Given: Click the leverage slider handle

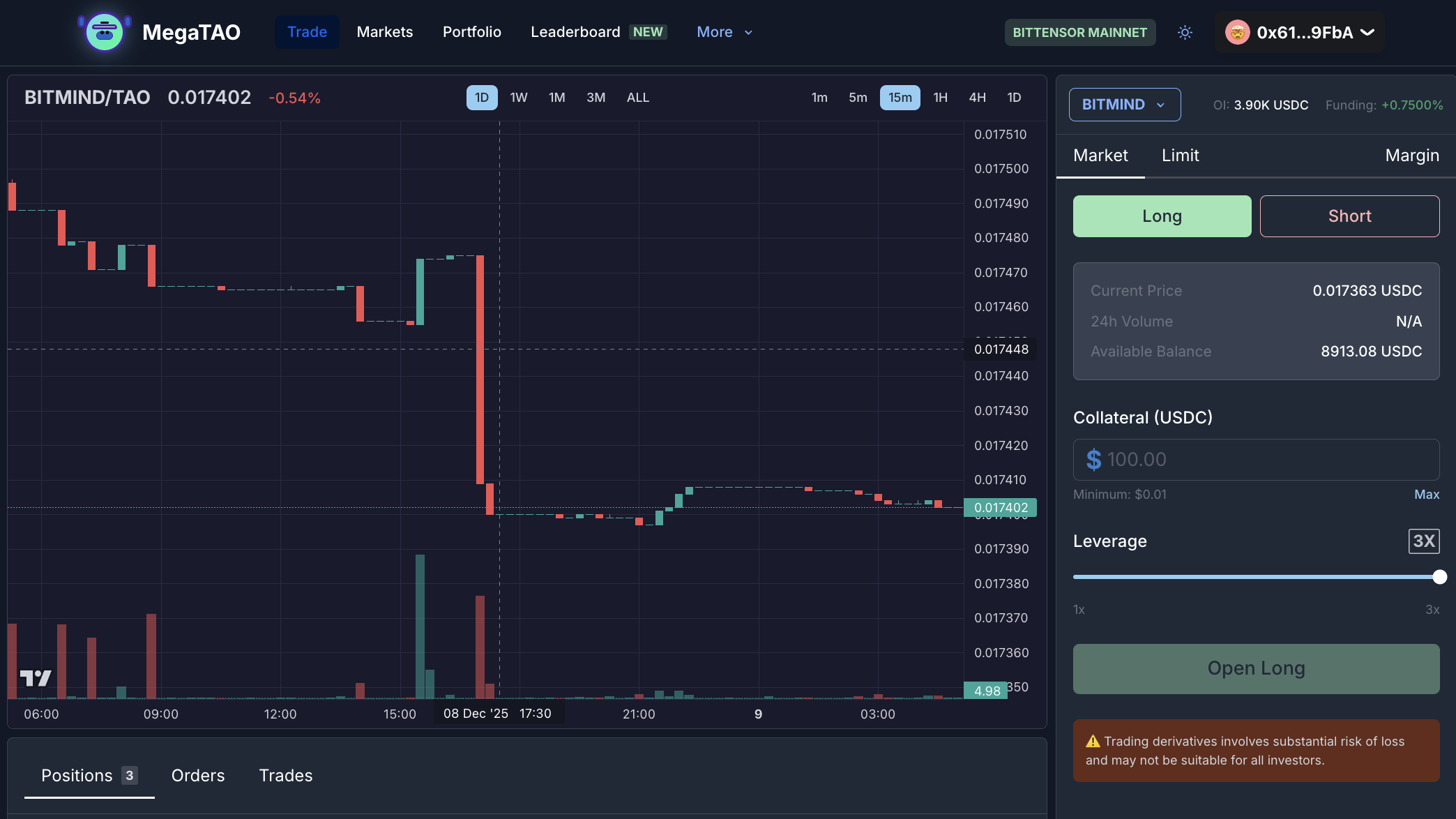Looking at the screenshot, I should coord(1439,577).
